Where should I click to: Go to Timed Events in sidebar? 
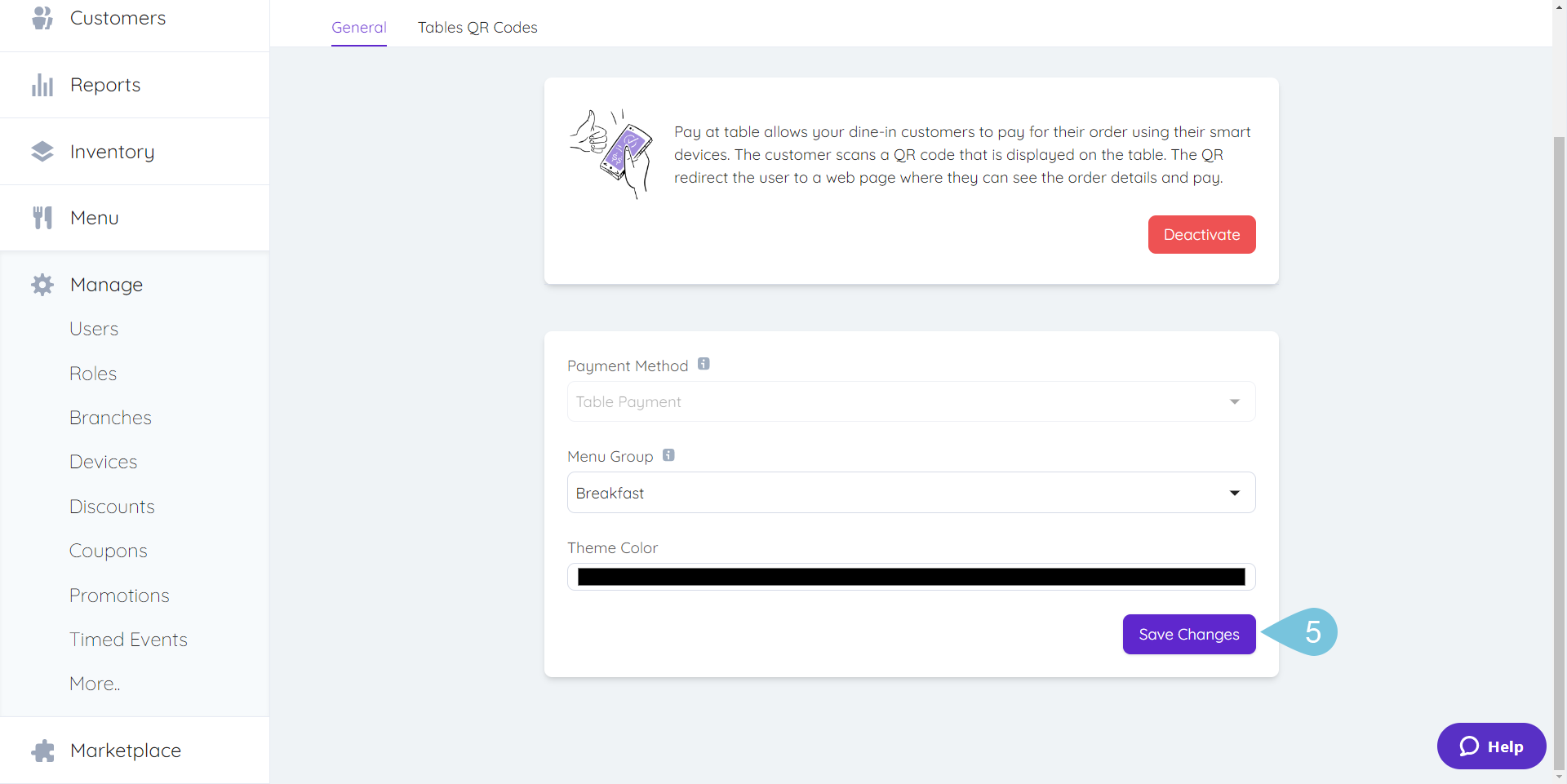128,640
